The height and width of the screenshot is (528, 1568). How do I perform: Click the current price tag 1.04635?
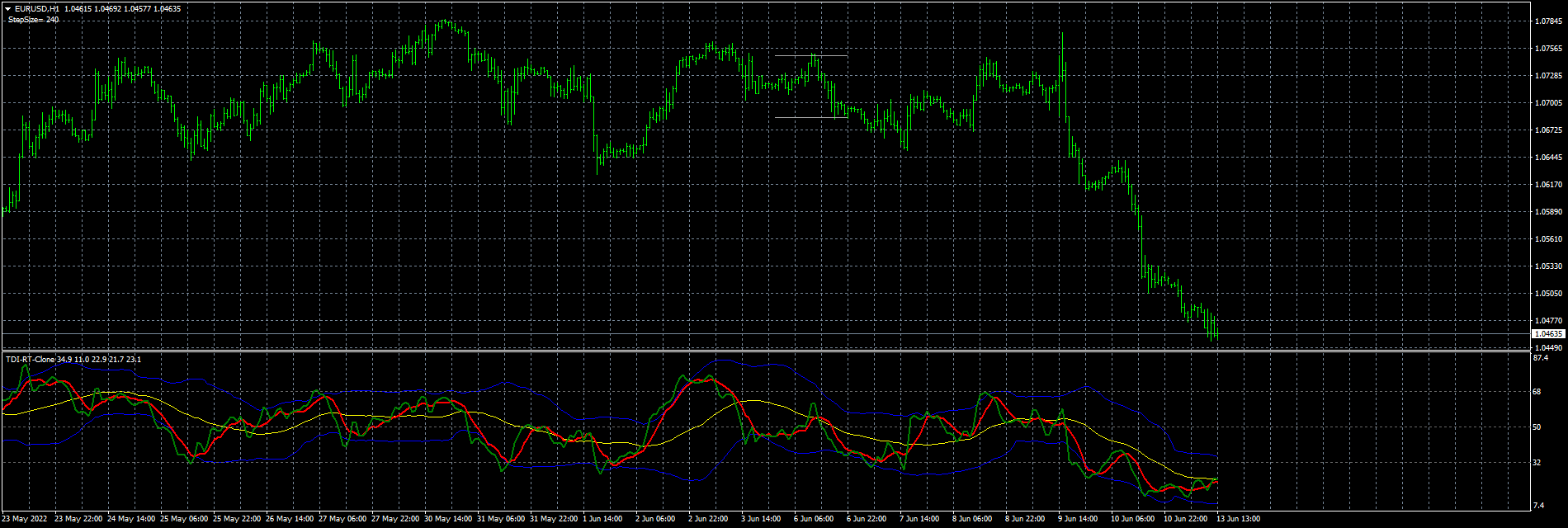(x=1548, y=334)
